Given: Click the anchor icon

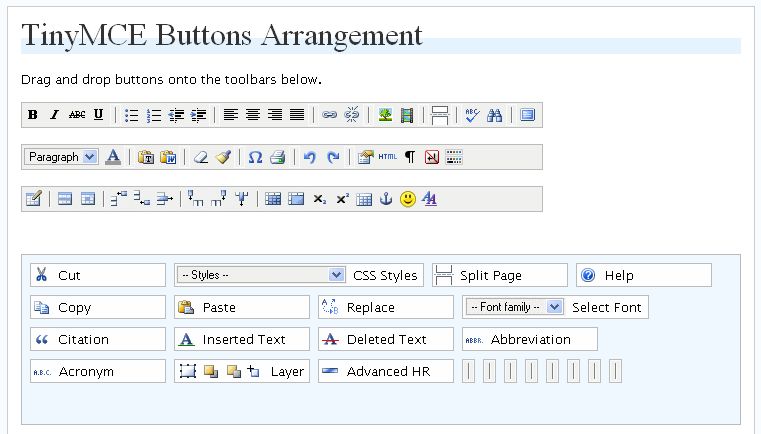Looking at the screenshot, I should [386, 199].
